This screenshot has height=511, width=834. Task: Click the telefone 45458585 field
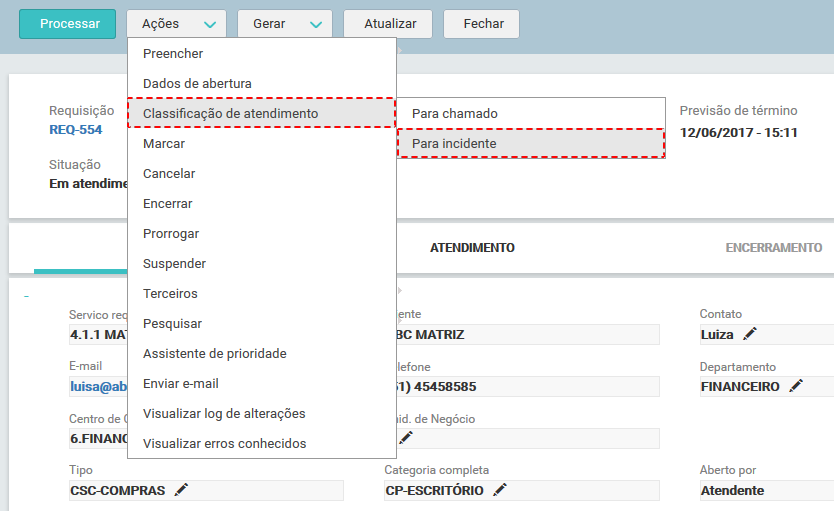pos(528,387)
